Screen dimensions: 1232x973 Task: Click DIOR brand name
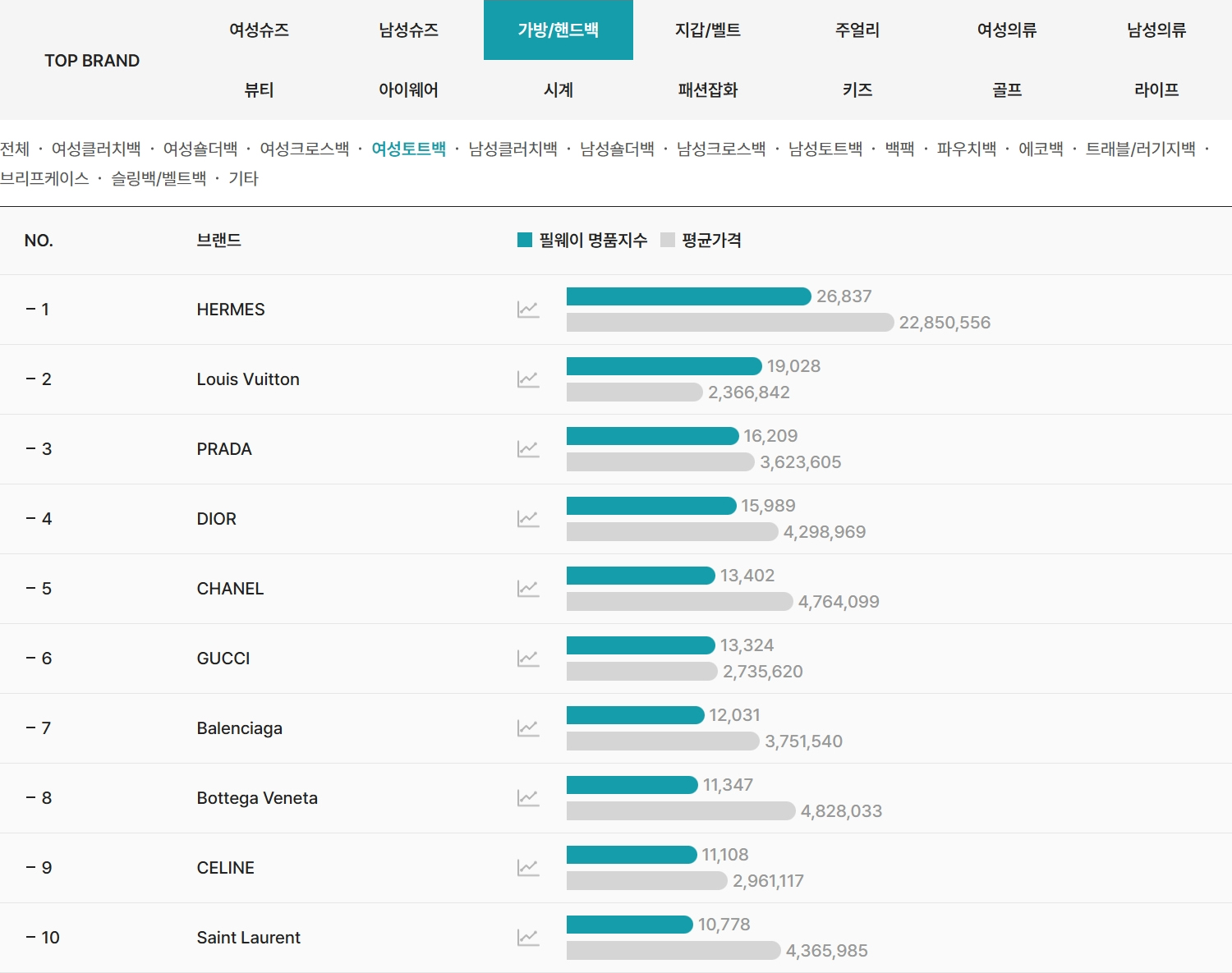click(x=217, y=519)
